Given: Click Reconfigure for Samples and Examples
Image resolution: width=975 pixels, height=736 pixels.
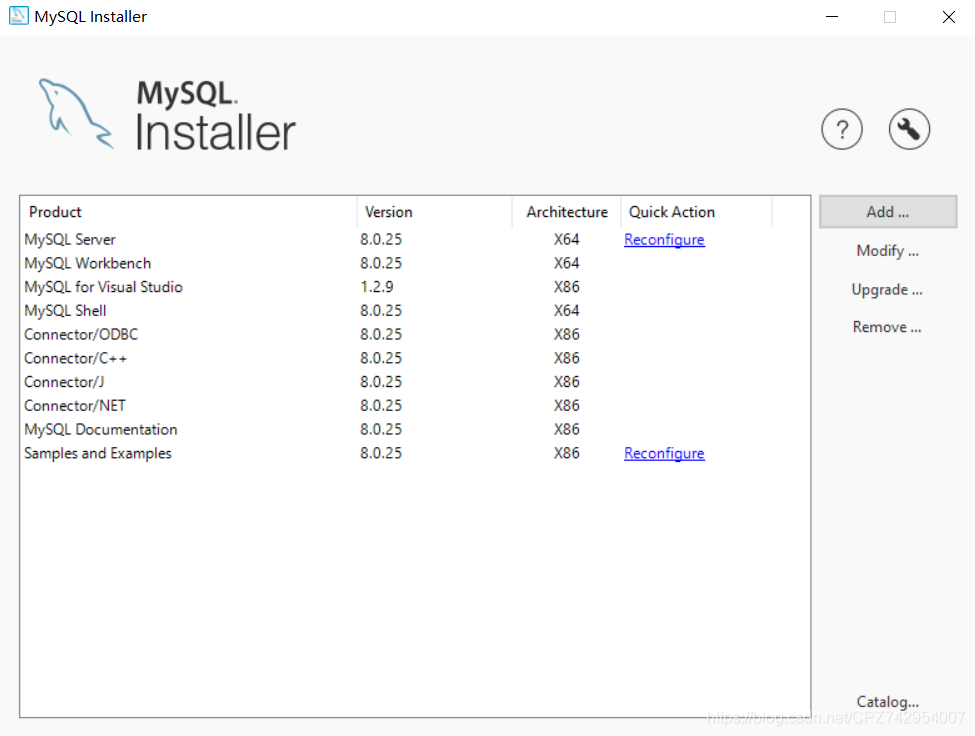Looking at the screenshot, I should (x=664, y=454).
